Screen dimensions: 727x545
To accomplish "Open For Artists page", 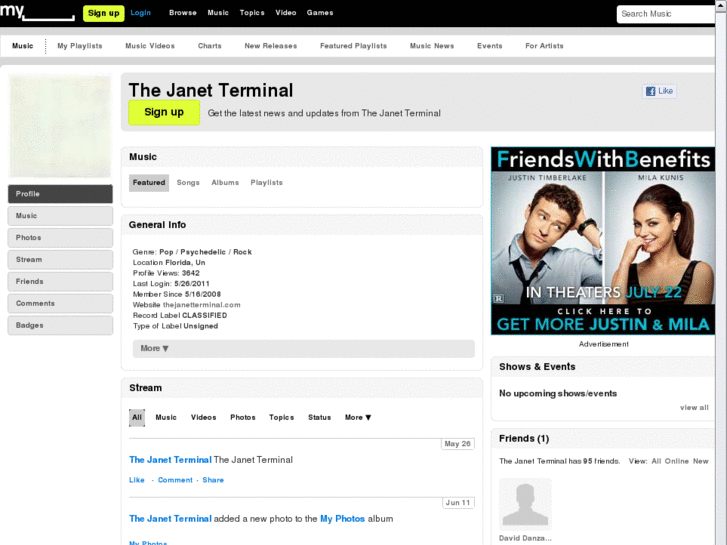I will click(544, 46).
